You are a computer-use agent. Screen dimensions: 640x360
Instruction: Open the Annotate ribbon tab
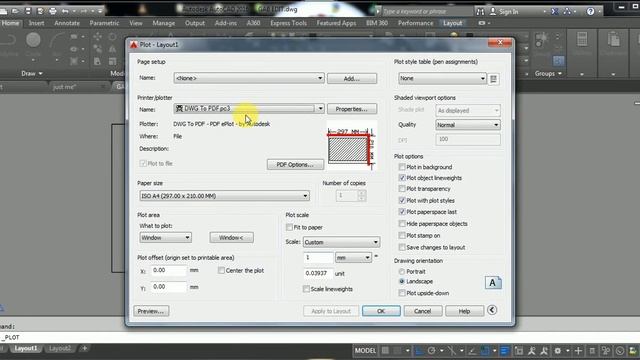(x=67, y=23)
